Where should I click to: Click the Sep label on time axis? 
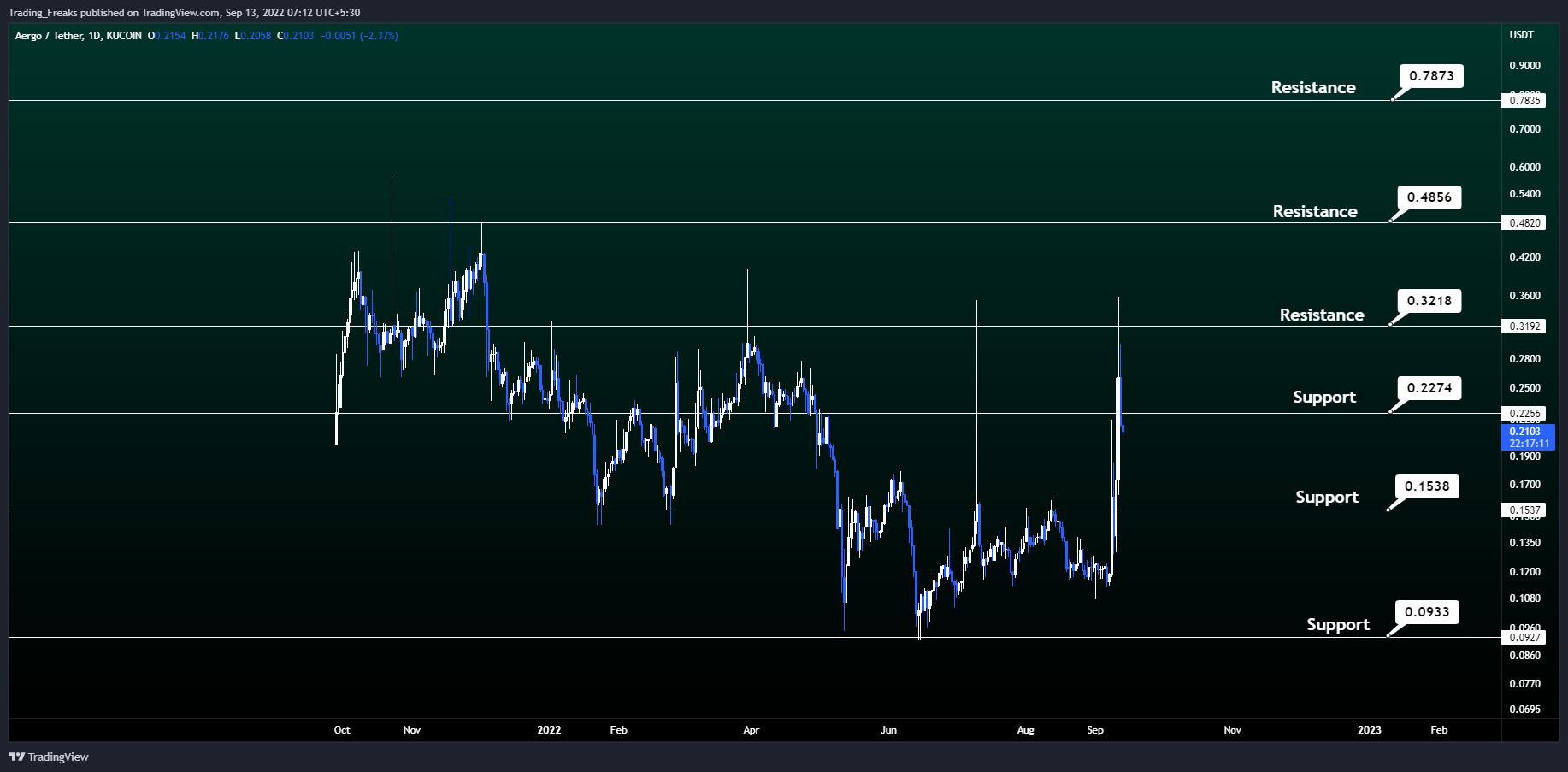(x=1094, y=730)
